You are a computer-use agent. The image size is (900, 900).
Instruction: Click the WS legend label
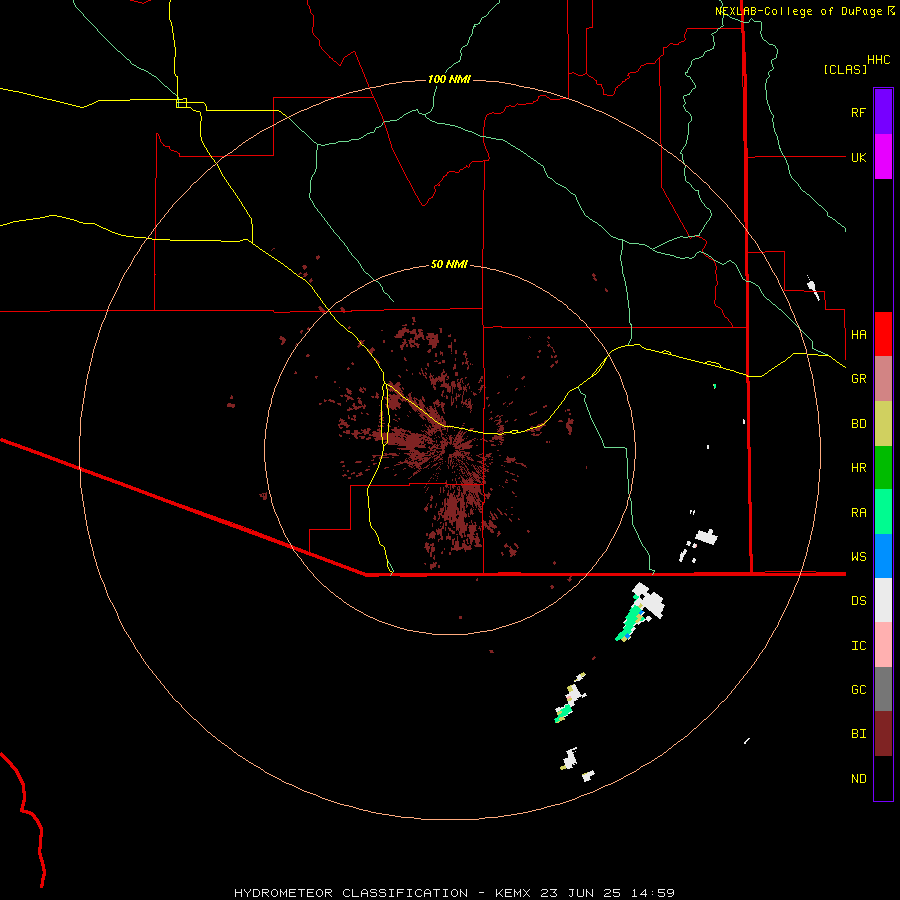click(x=858, y=557)
